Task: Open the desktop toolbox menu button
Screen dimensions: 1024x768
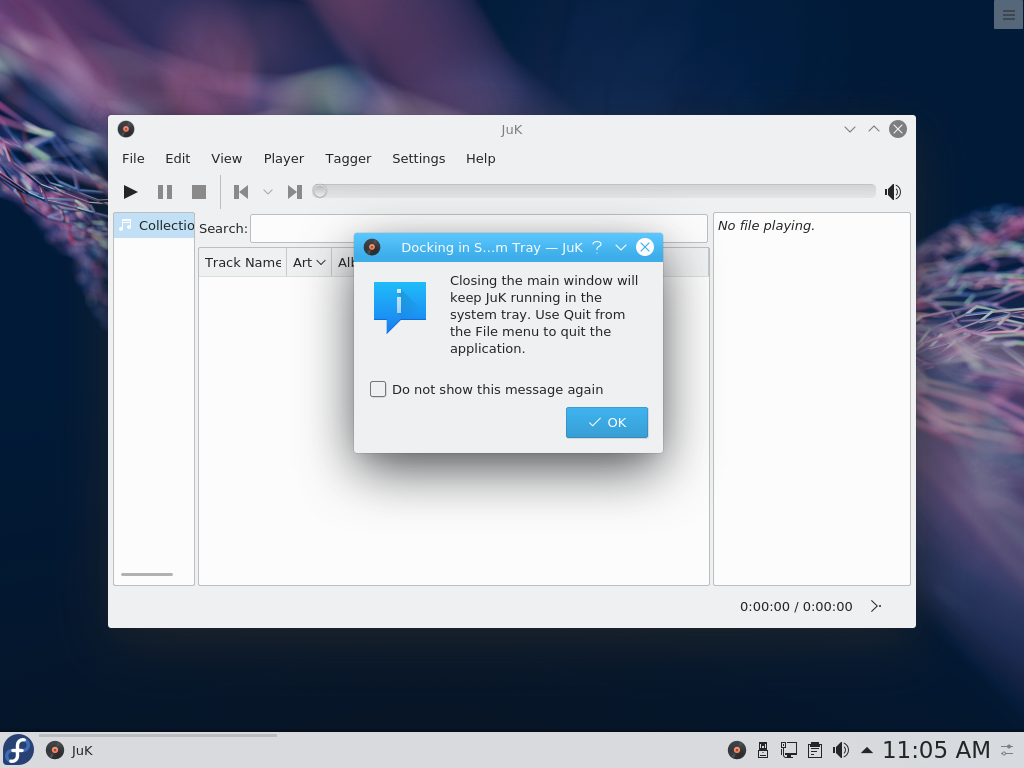Action: click(1008, 14)
